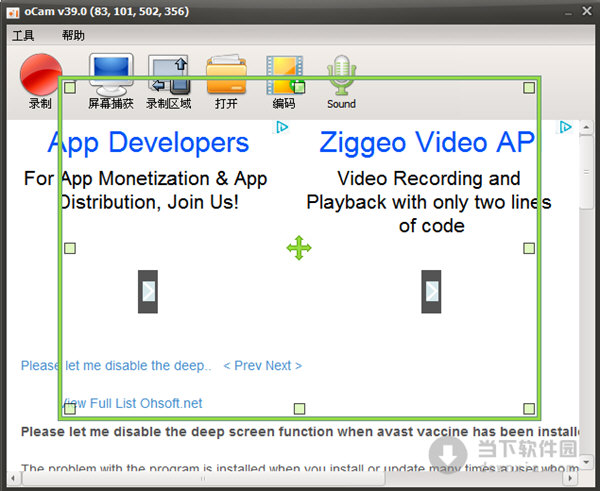This screenshot has height=491, width=600.
Task: Click the '< Prev' link
Action: tap(243, 366)
